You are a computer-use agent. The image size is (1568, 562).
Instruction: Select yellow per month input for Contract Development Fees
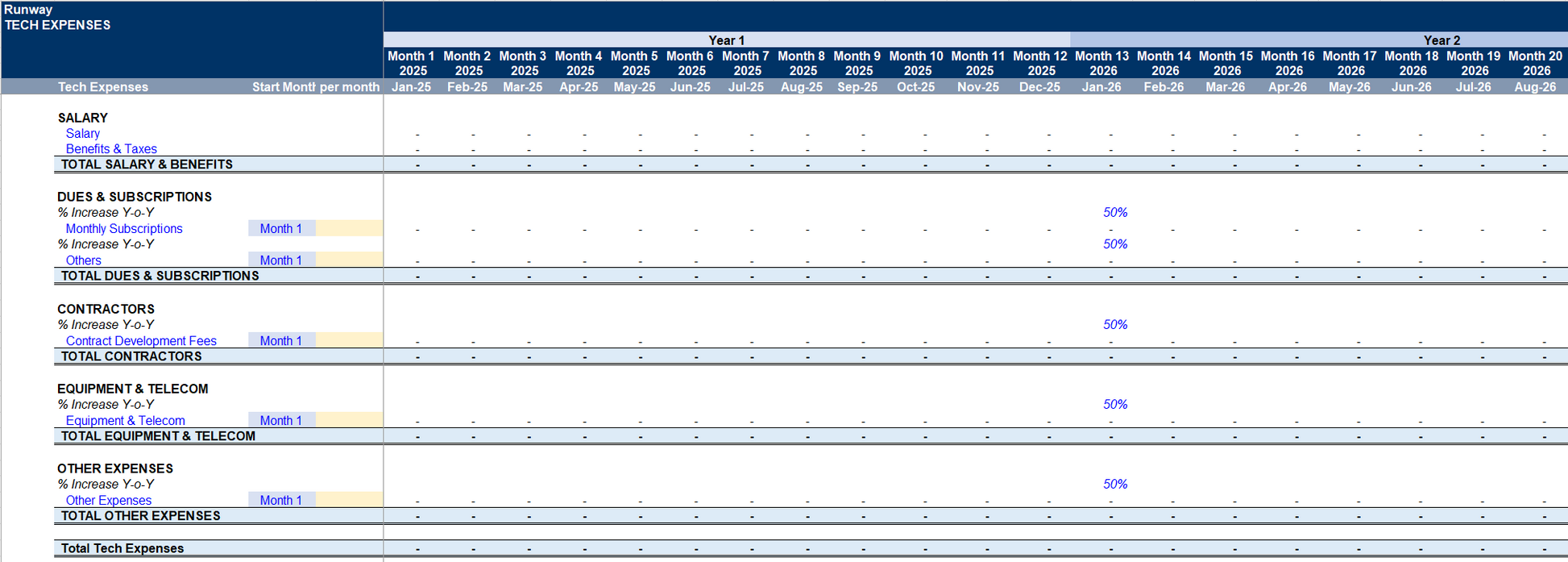point(349,341)
